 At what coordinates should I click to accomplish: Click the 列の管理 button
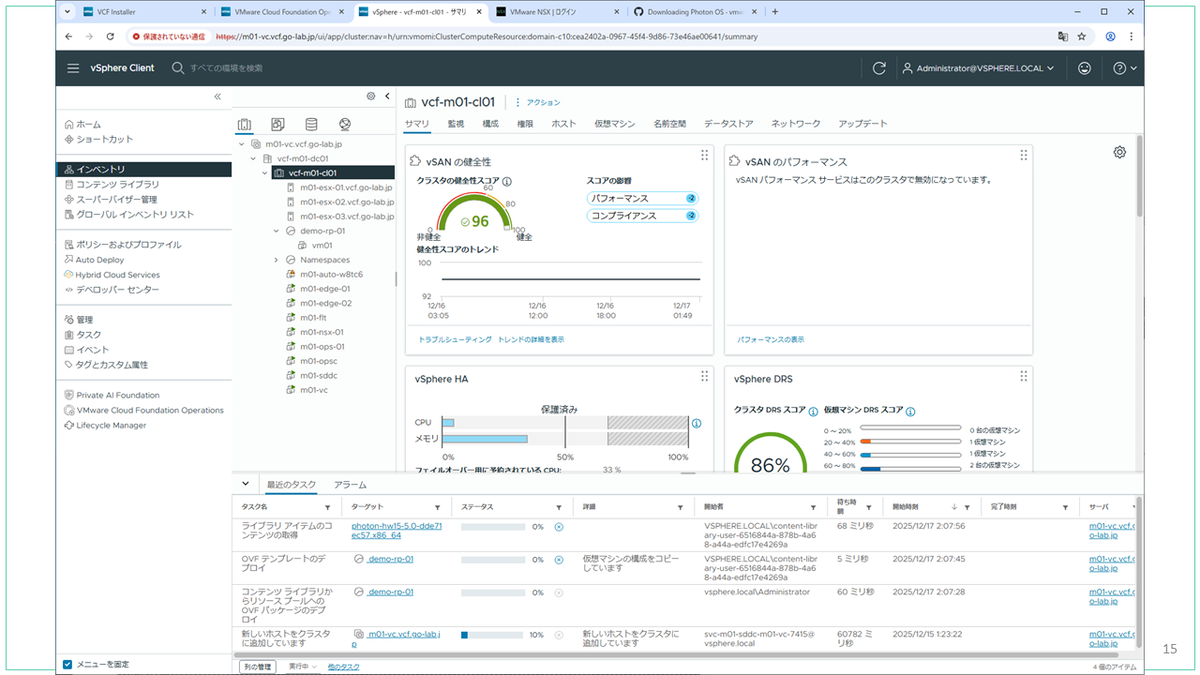(257, 666)
